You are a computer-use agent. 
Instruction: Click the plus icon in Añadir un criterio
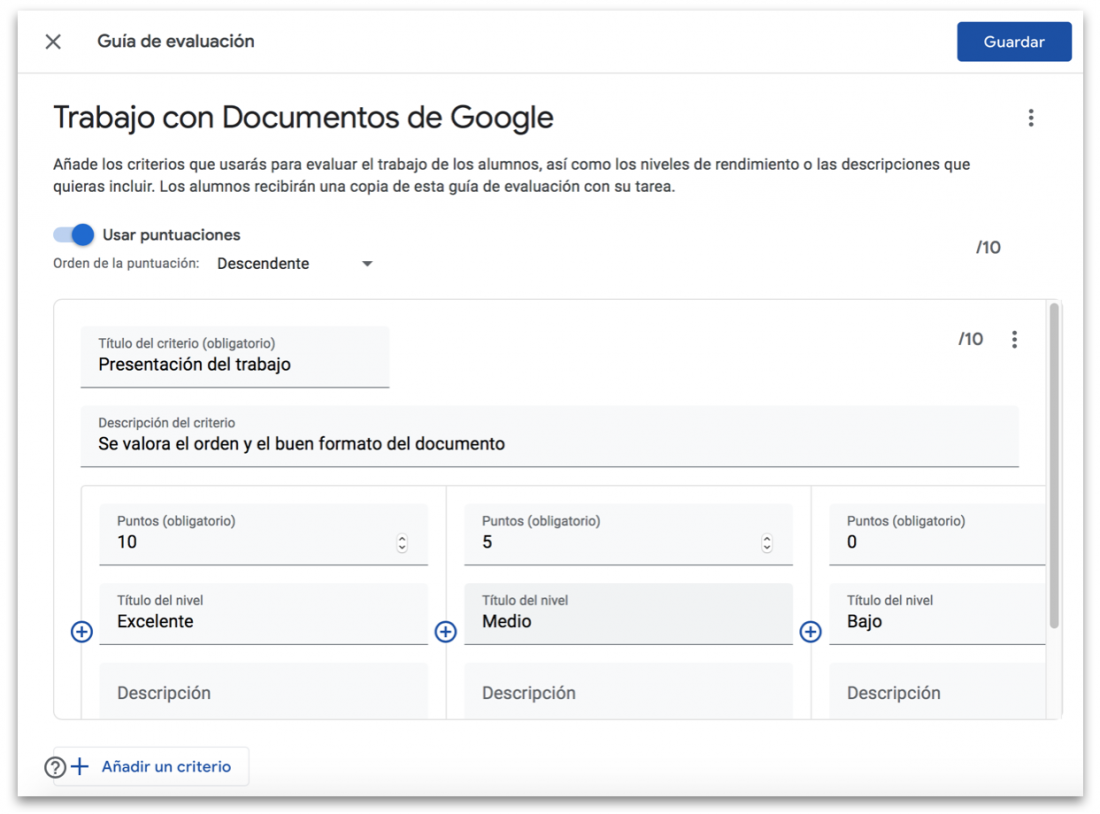[x=80, y=766]
